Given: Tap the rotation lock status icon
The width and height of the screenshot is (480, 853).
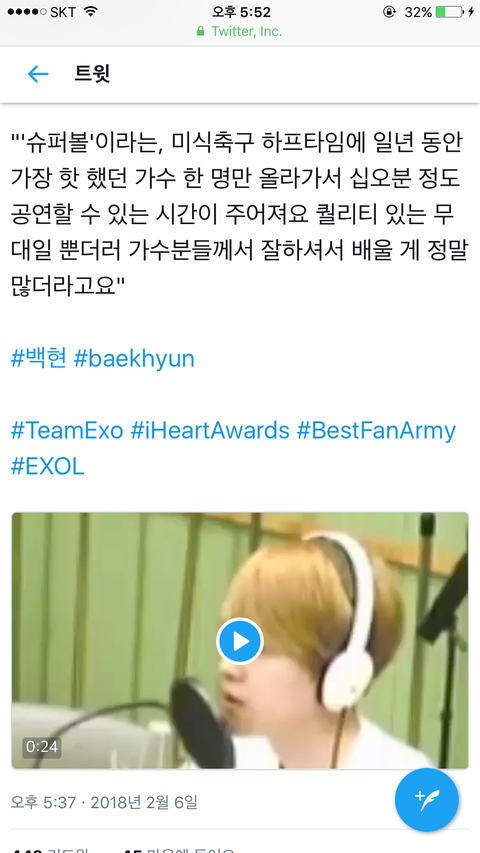Looking at the screenshot, I should pyautogui.click(x=389, y=12).
